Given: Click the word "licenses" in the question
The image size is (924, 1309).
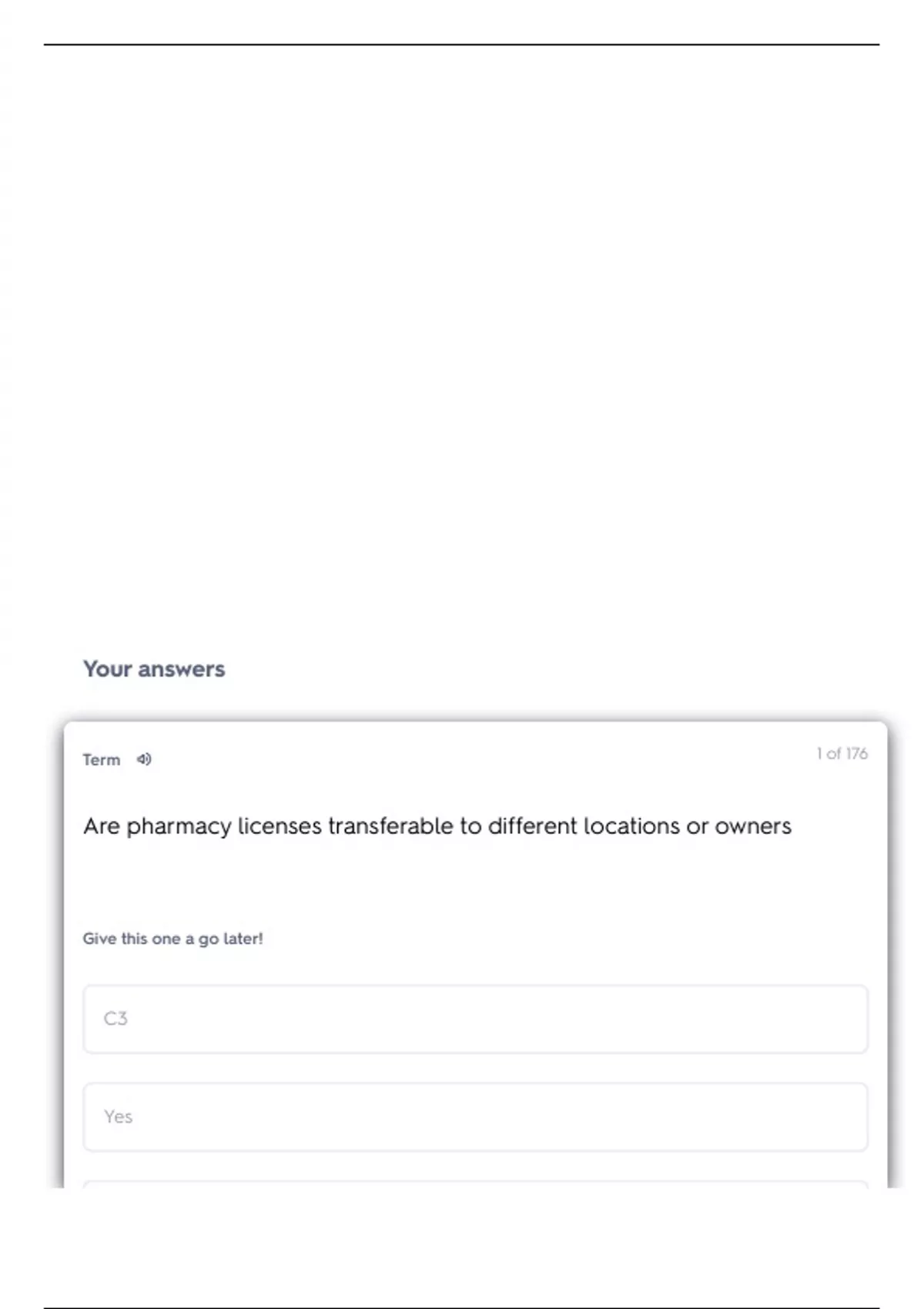Looking at the screenshot, I should [280, 826].
